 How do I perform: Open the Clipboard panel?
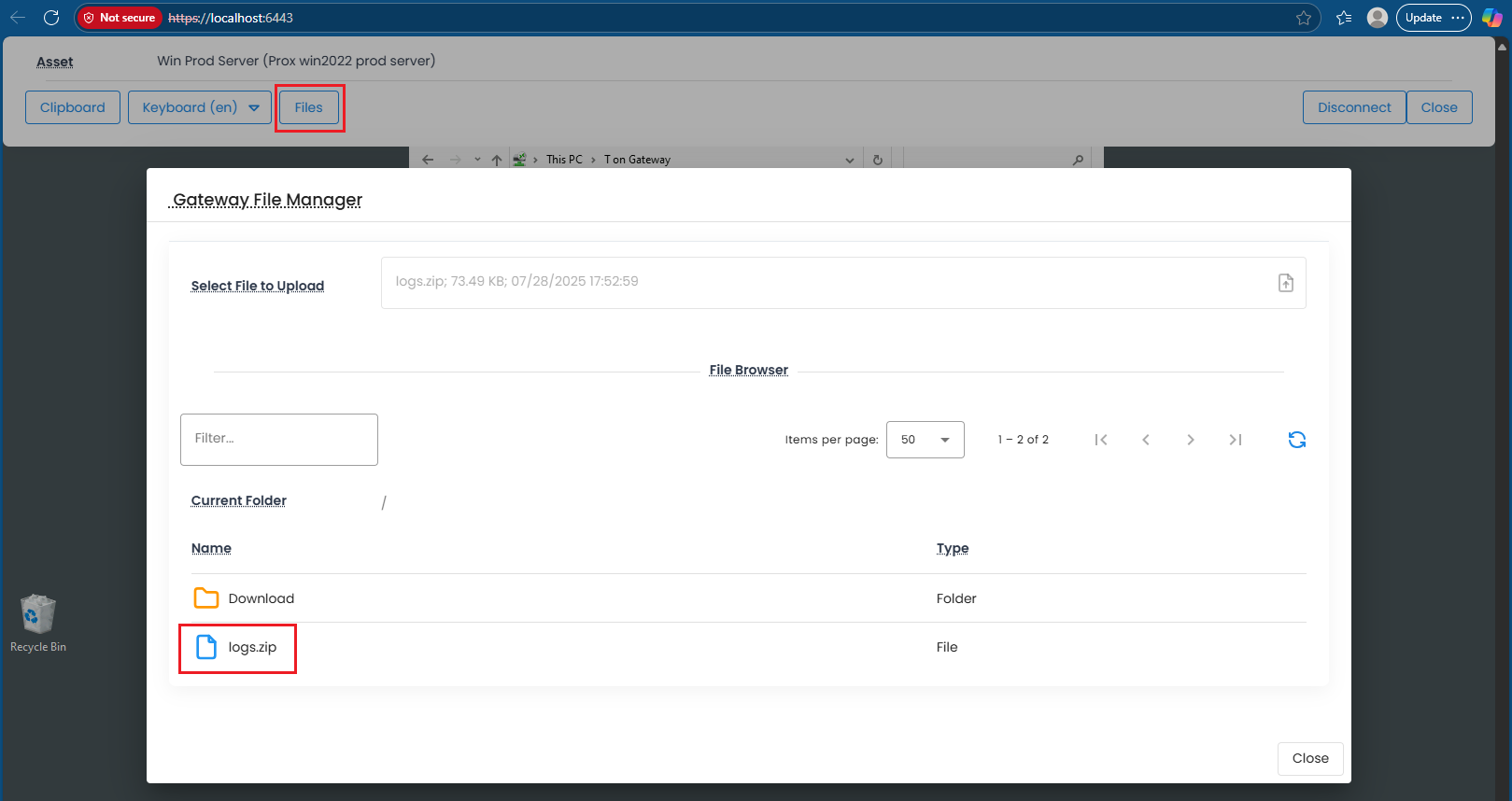[x=73, y=107]
